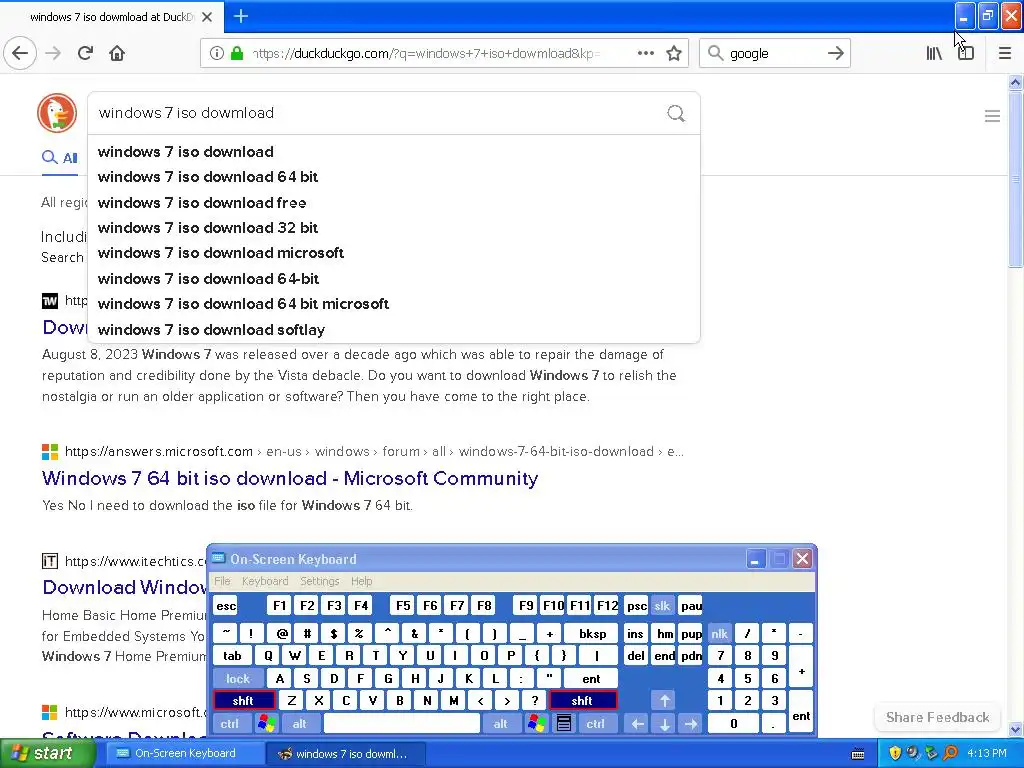1024x768 pixels.
Task: Click the up arrow key on On-Screen Keyboard
Action: click(x=664, y=701)
